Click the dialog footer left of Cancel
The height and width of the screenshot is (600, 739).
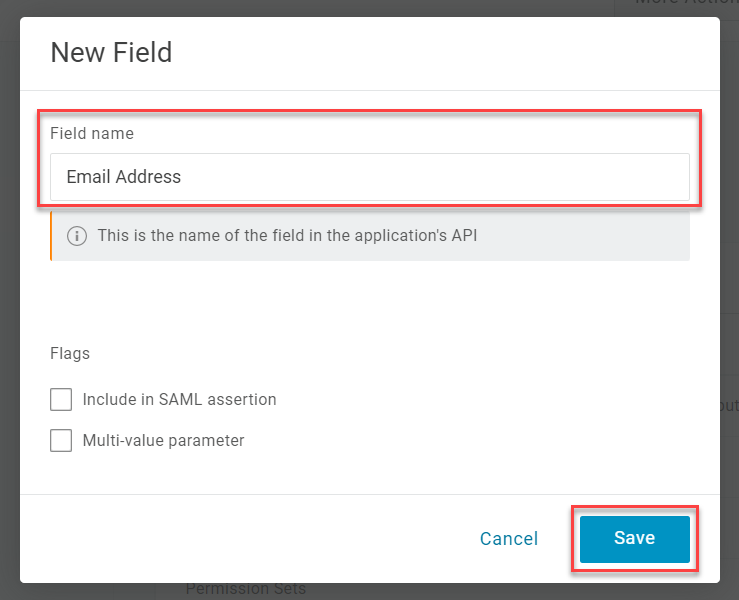pos(250,539)
